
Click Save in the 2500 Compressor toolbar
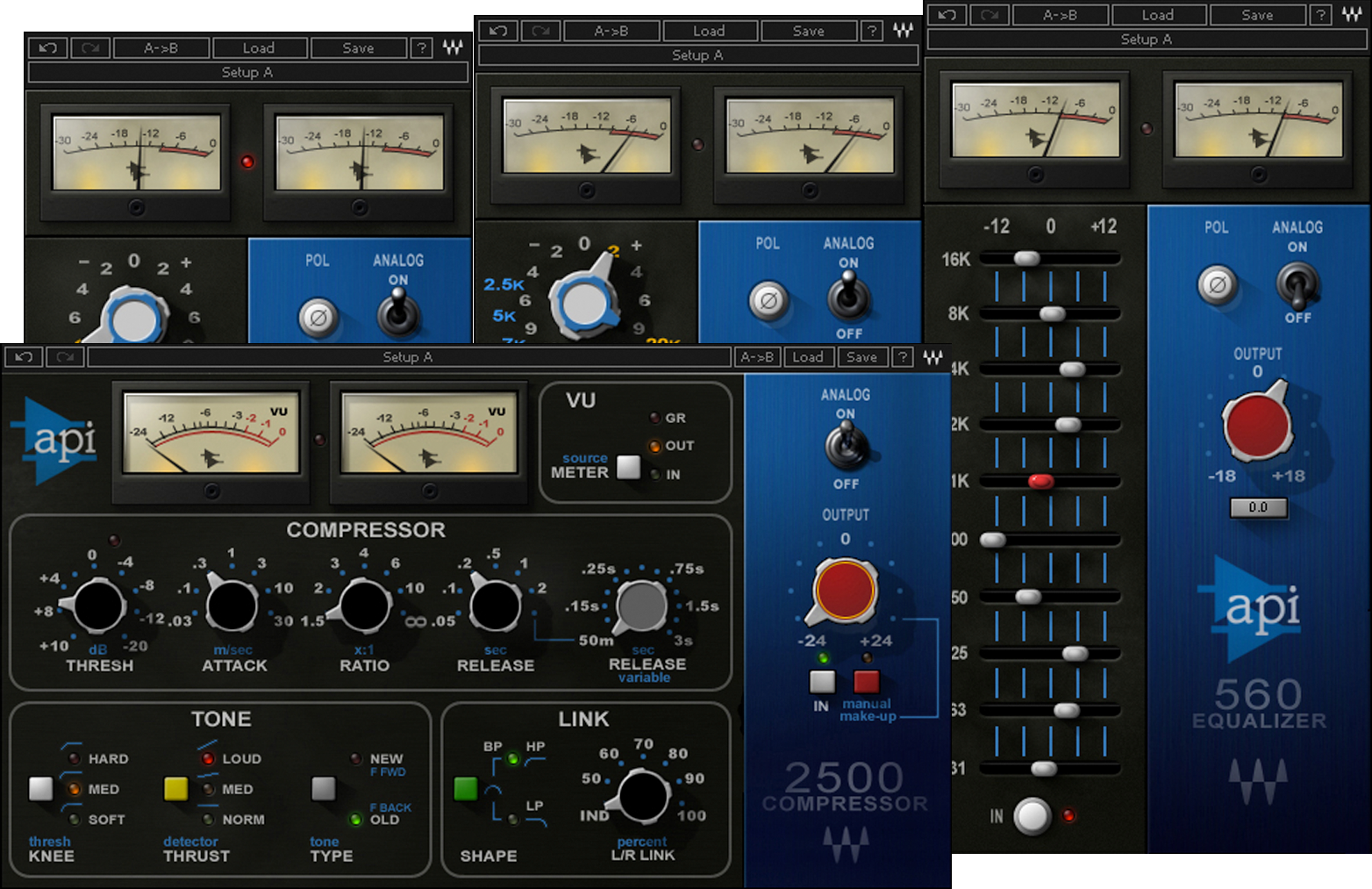coord(861,357)
